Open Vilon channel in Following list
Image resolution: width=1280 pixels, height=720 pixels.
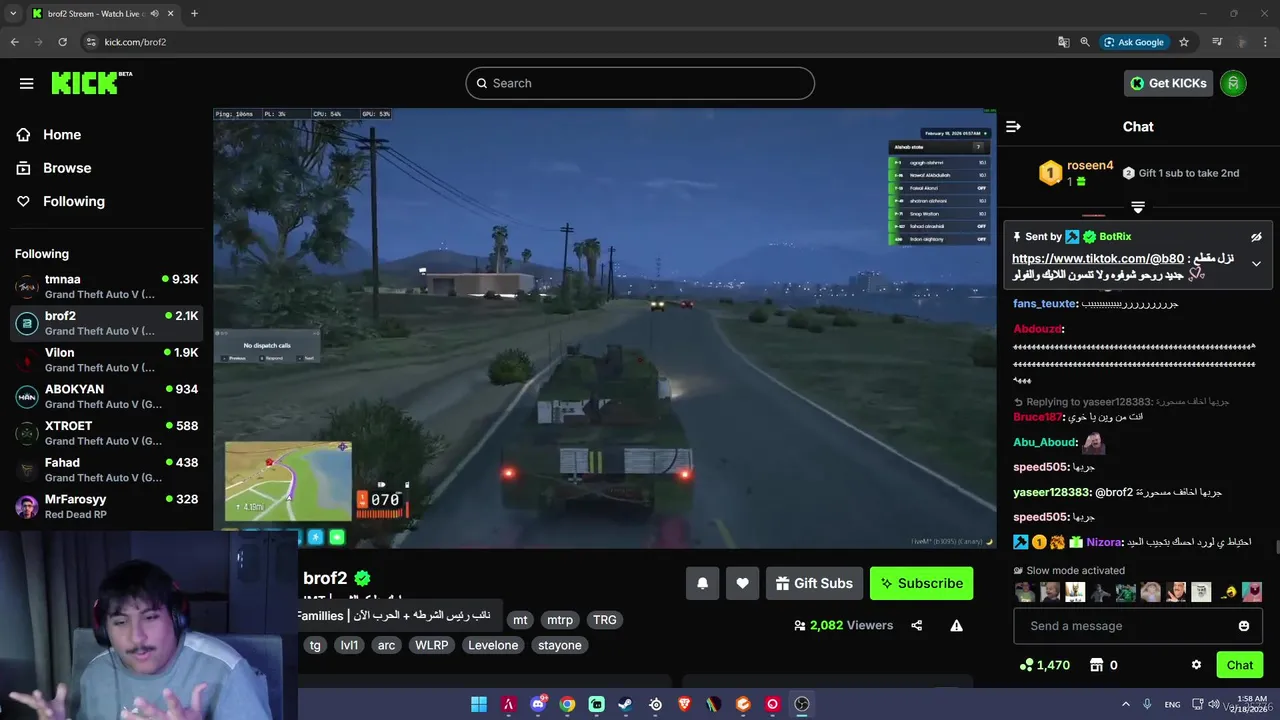pyautogui.click(x=106, y=360)
